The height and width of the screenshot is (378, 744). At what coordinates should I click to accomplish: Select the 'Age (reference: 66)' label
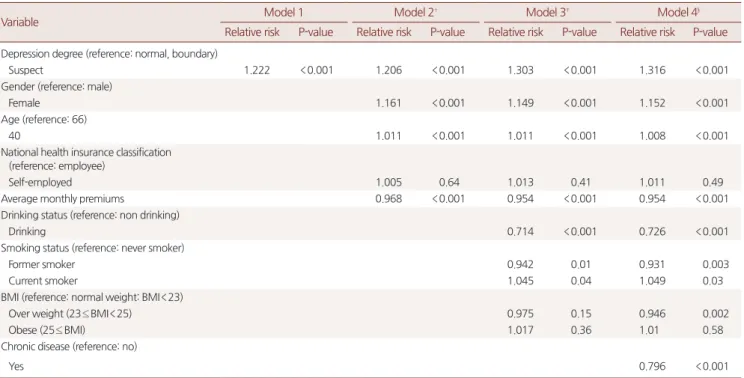[x=44, y=120]
